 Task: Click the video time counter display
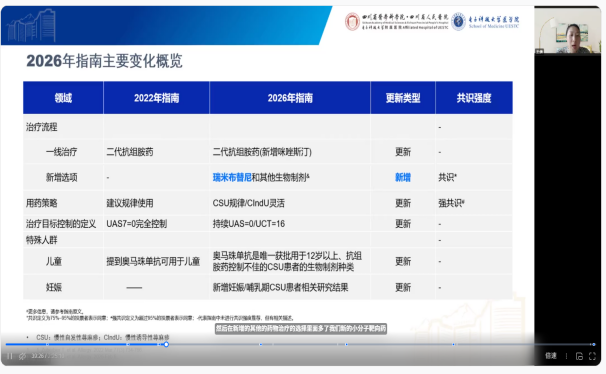(48, 356)
